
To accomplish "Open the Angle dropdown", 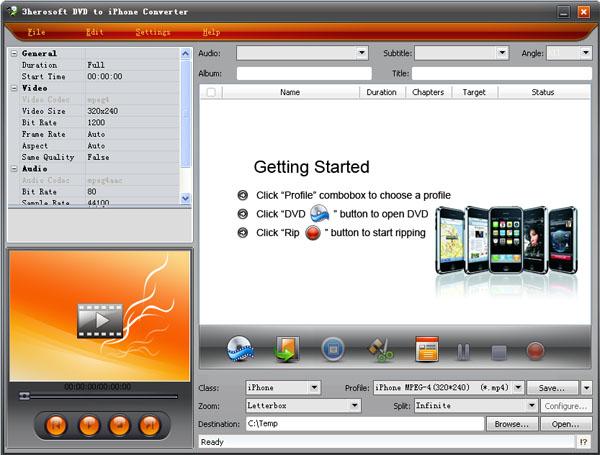I will (585, 53).
